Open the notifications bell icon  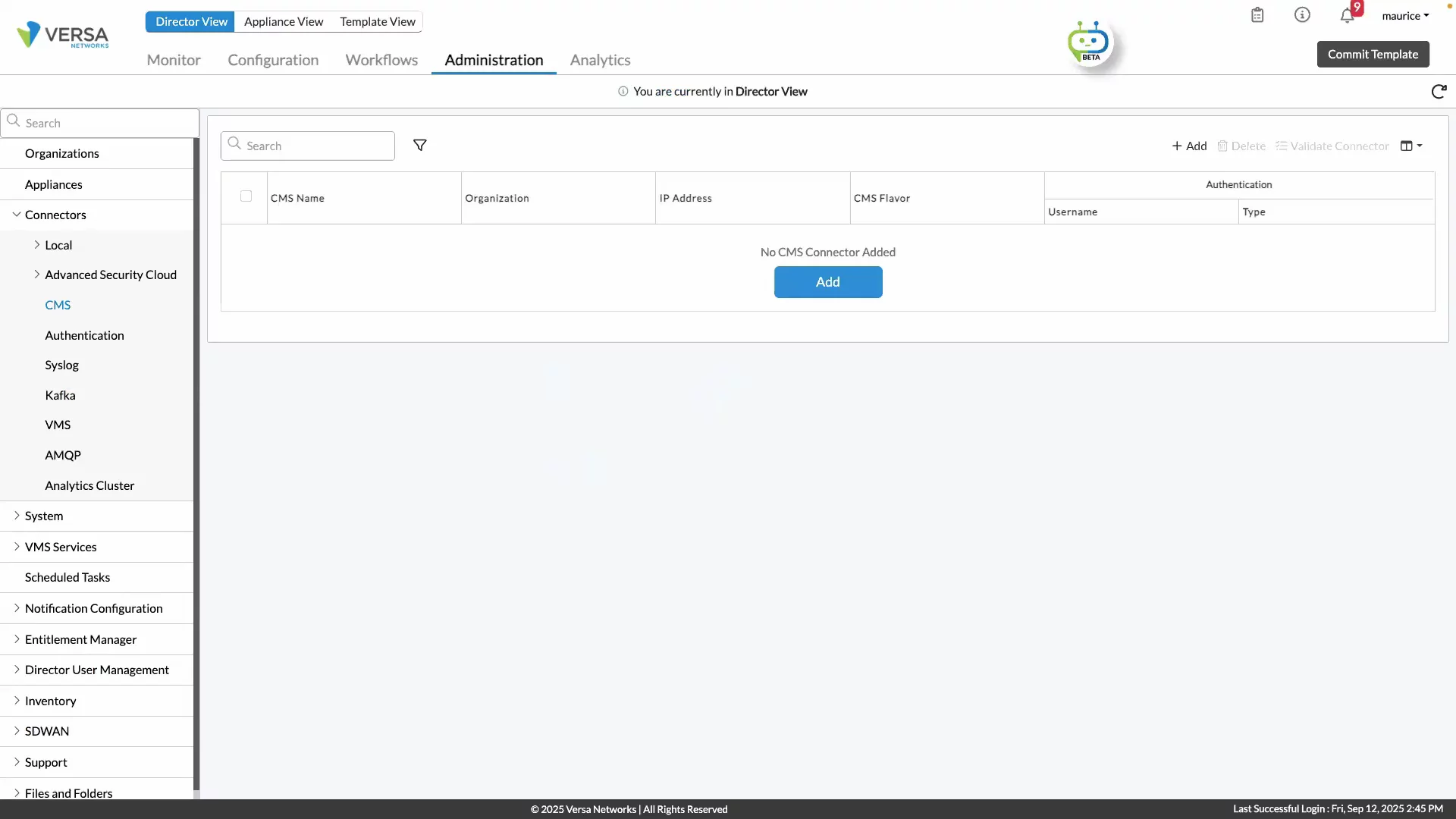click(x=1347, y=15)
